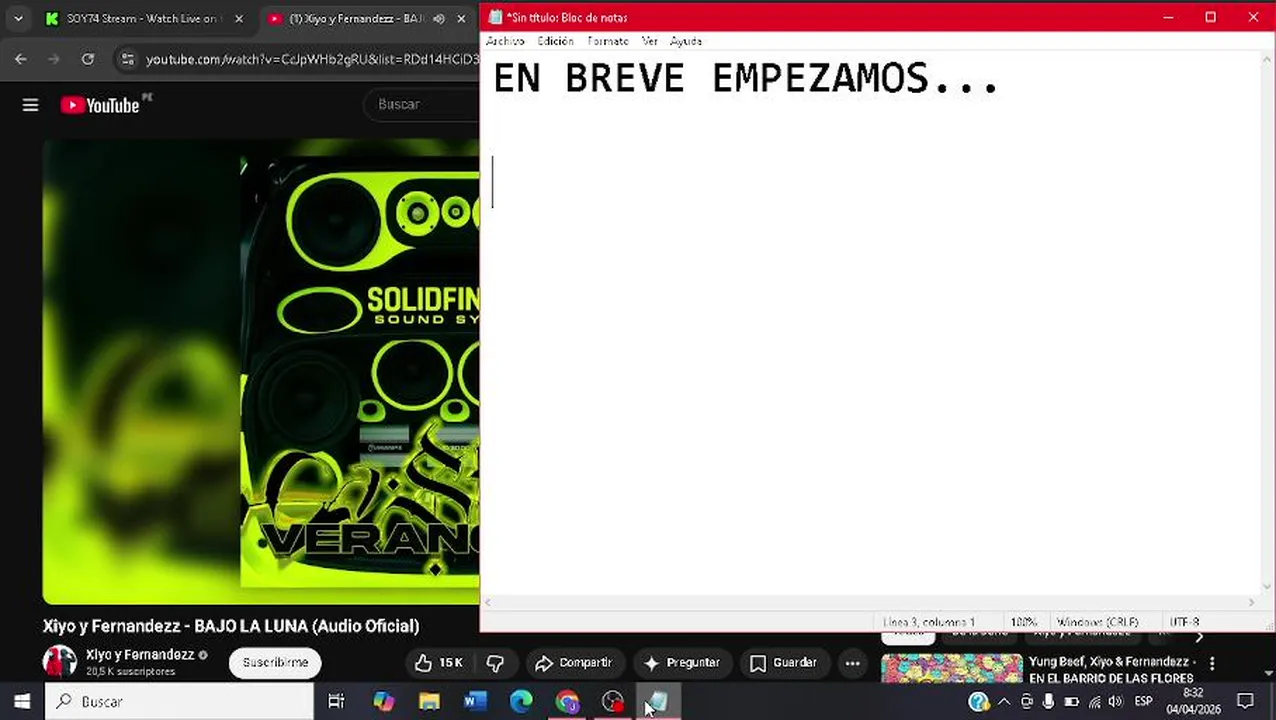
Task: Share the video with Compartir
Action: (573, 662)
